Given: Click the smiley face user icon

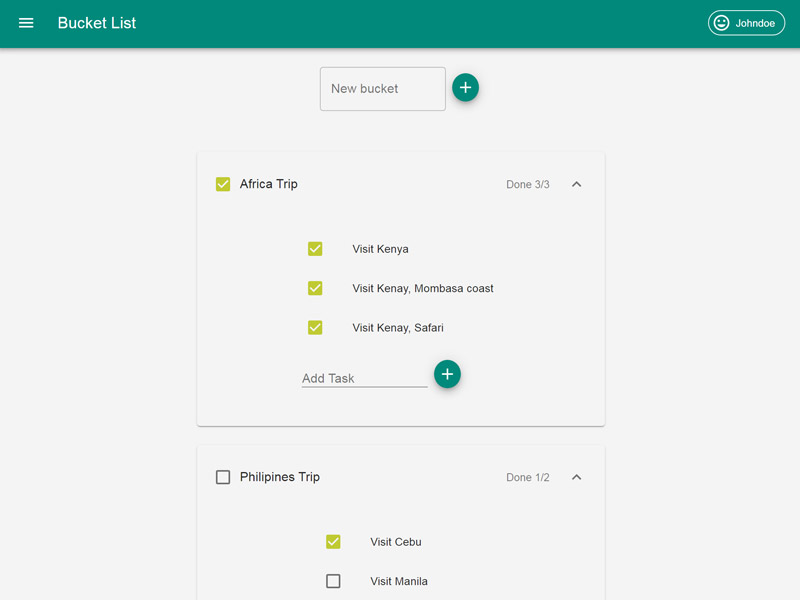Looking at the screenshot, I should pyautogui.click(x=721, y=23).
